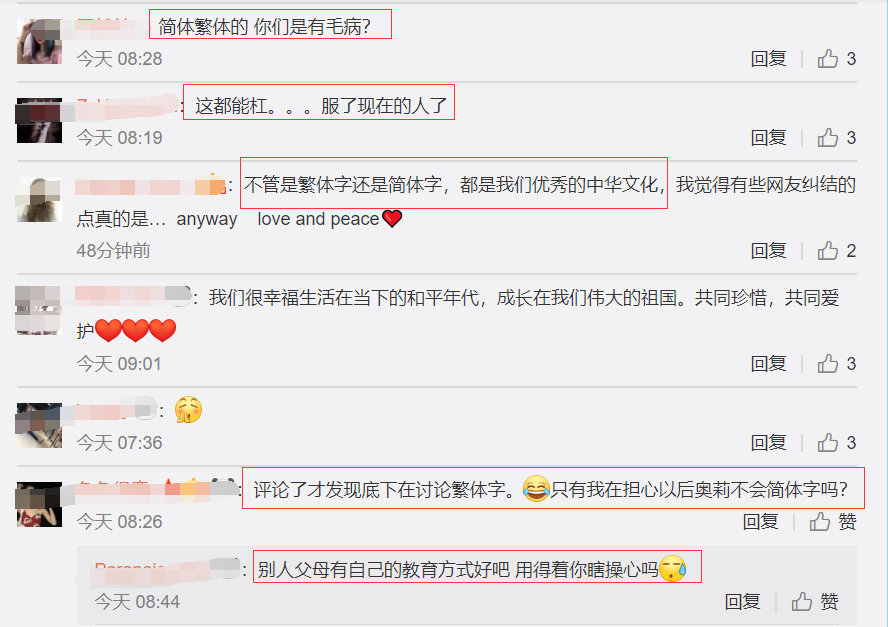Open avatar of the 08:28 commenter
This screenshot has height=627, width=888.
(x=39, y=41)
